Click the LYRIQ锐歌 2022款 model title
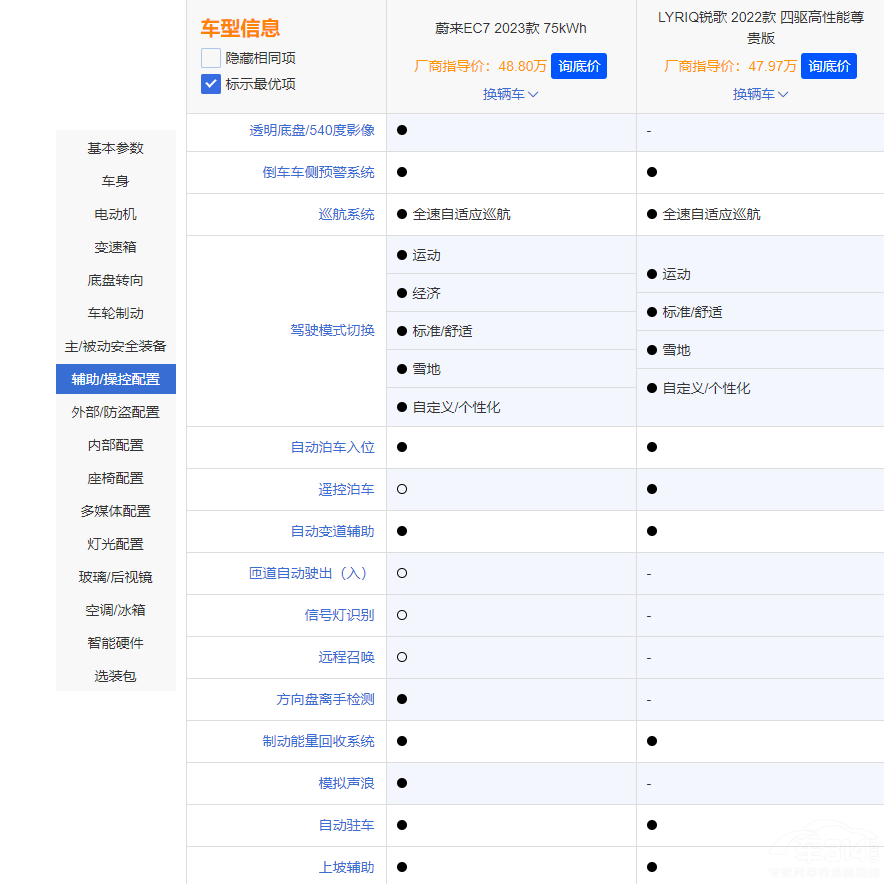Screen dimensions: 884x884 761,28
